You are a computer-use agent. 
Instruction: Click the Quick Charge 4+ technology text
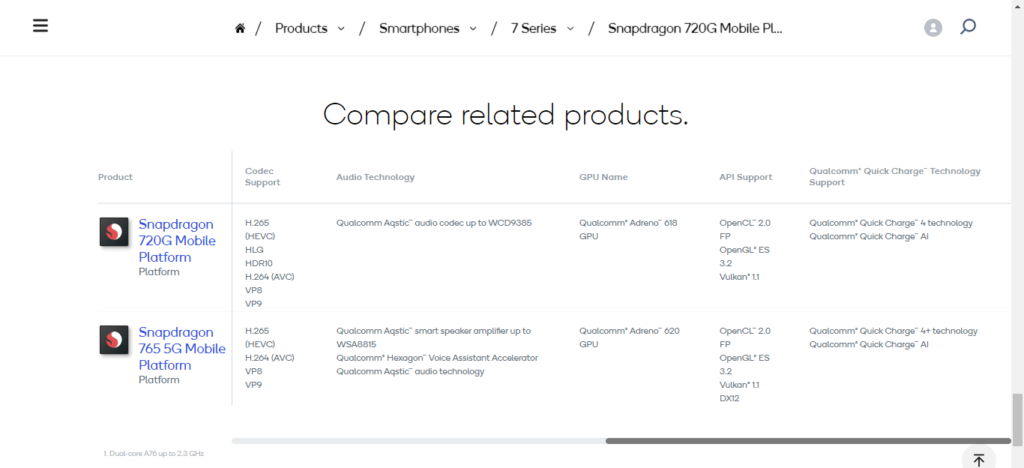pos(893,331)
